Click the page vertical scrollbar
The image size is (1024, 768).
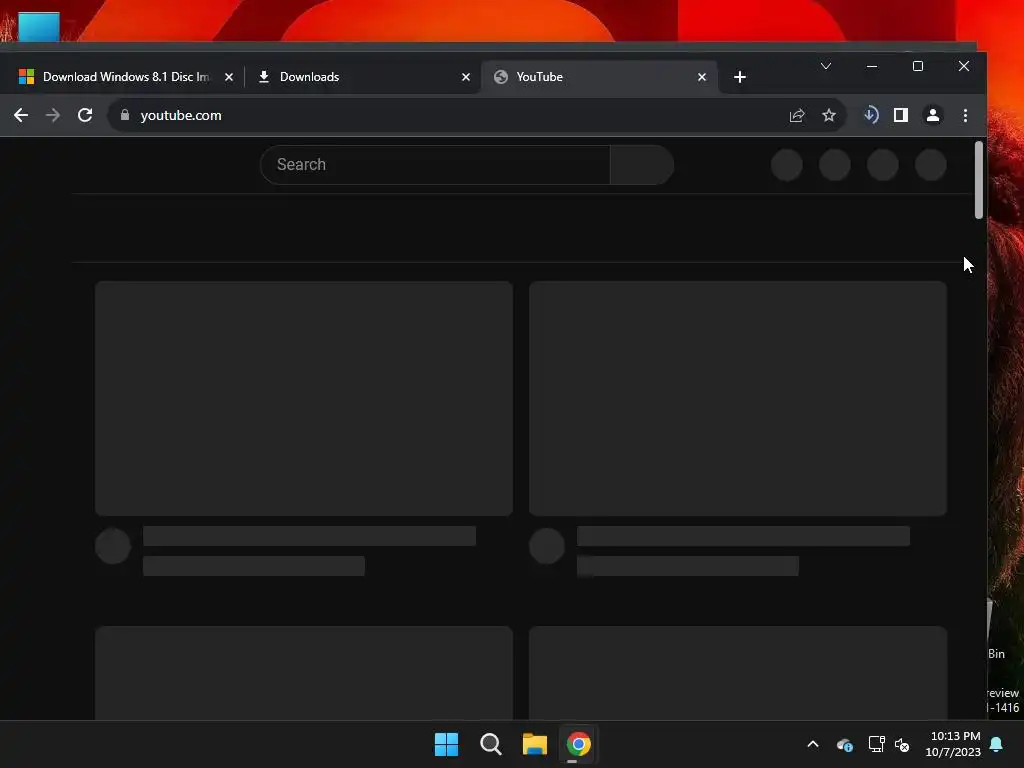(x=978, y=180)
